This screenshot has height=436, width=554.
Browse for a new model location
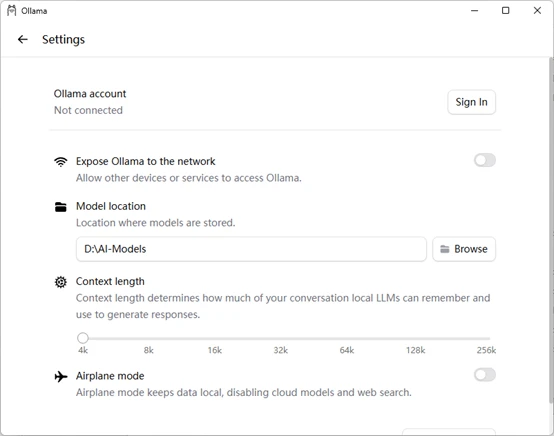pyautogui.click(x=464, y=249)
